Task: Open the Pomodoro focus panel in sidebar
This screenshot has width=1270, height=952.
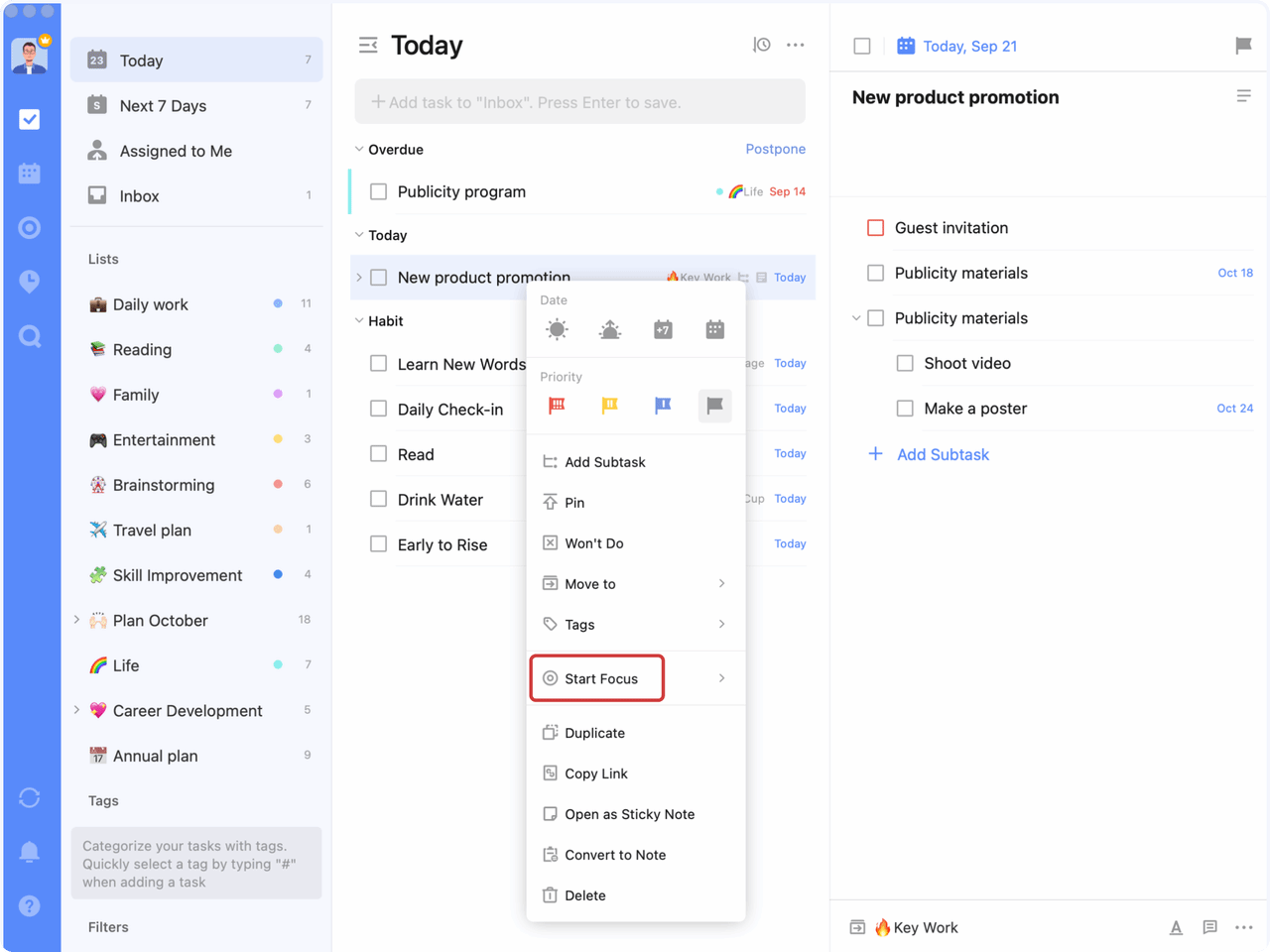Action: click(x=30, y=282)
